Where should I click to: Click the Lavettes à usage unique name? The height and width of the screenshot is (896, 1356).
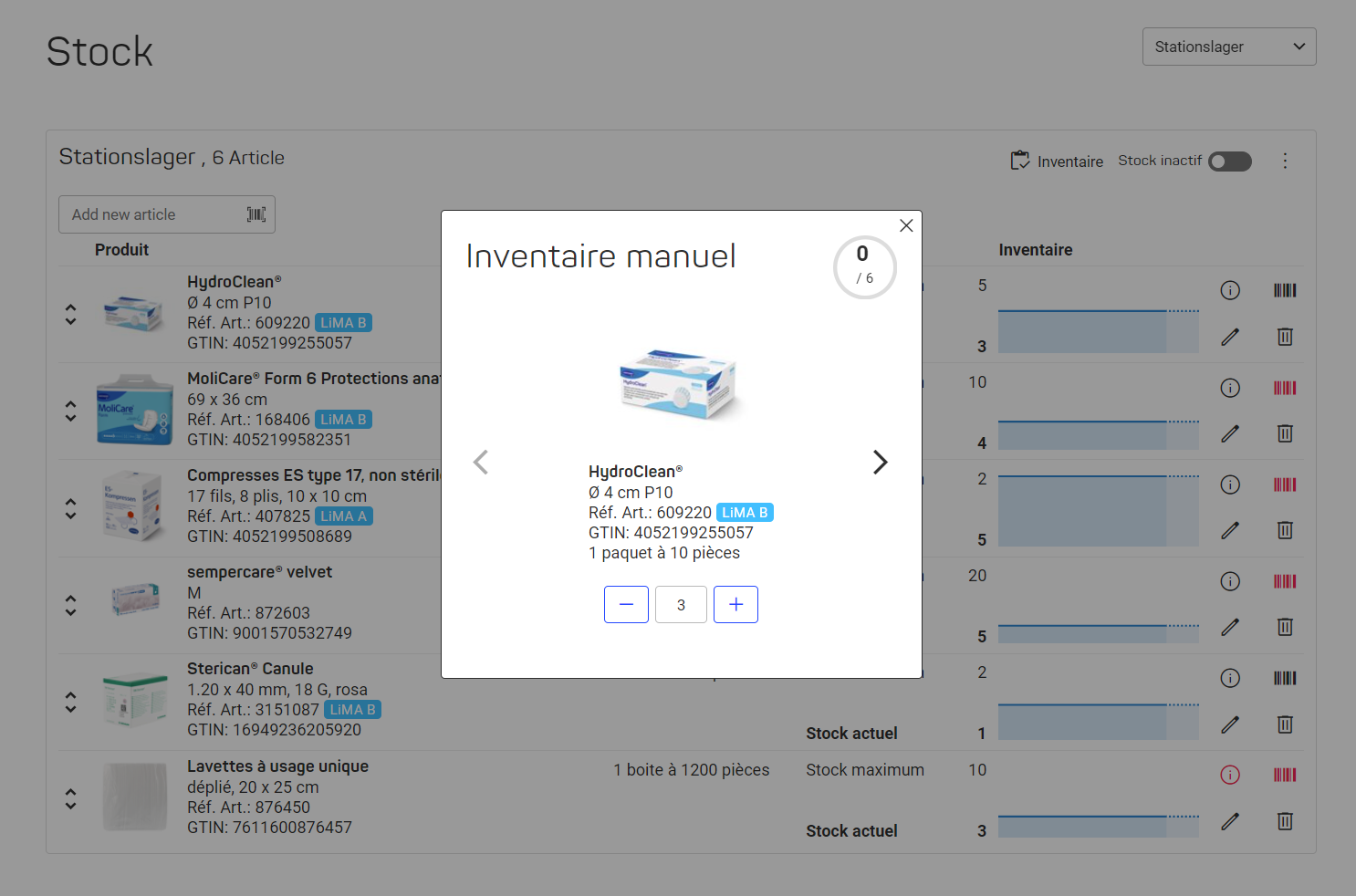277,766
